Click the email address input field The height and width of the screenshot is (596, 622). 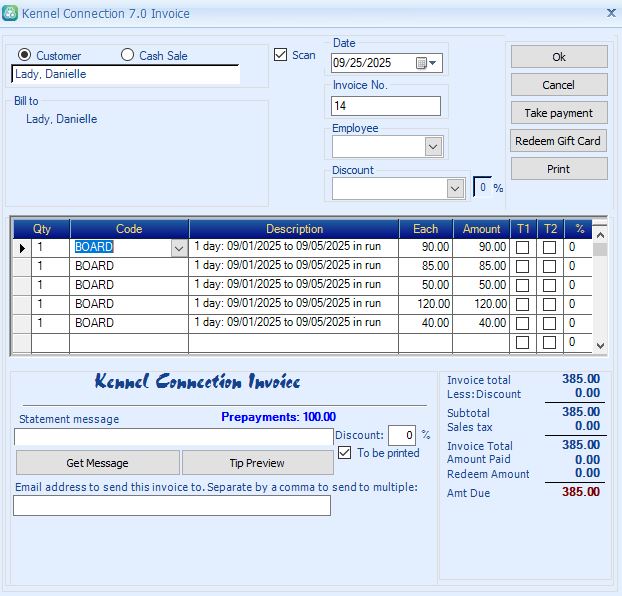tap(172, 506)
